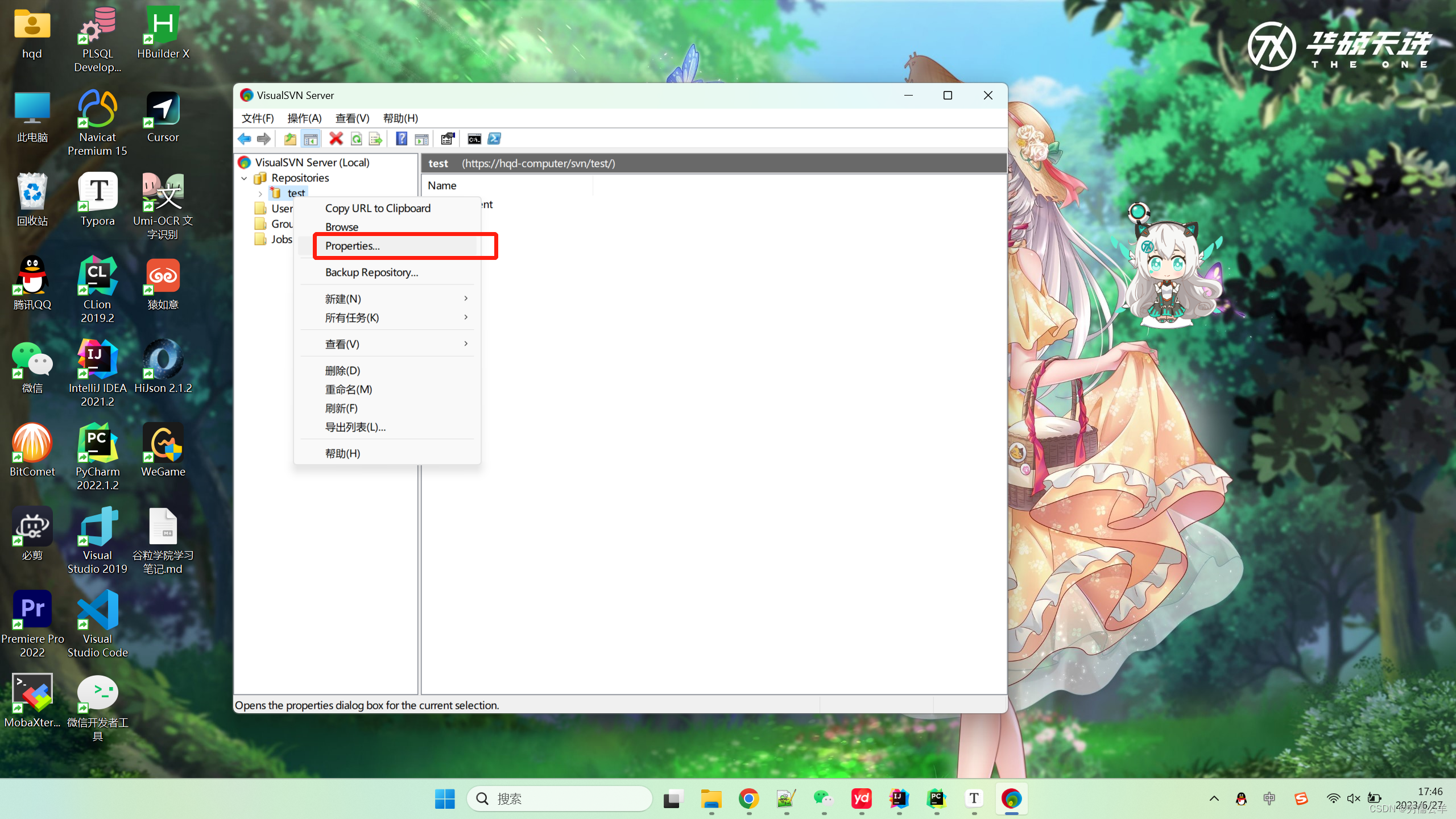Collapse the Repositories tree node
Image resolution: width=1456 pixels, height=819 pixels.
coord(245,178)
